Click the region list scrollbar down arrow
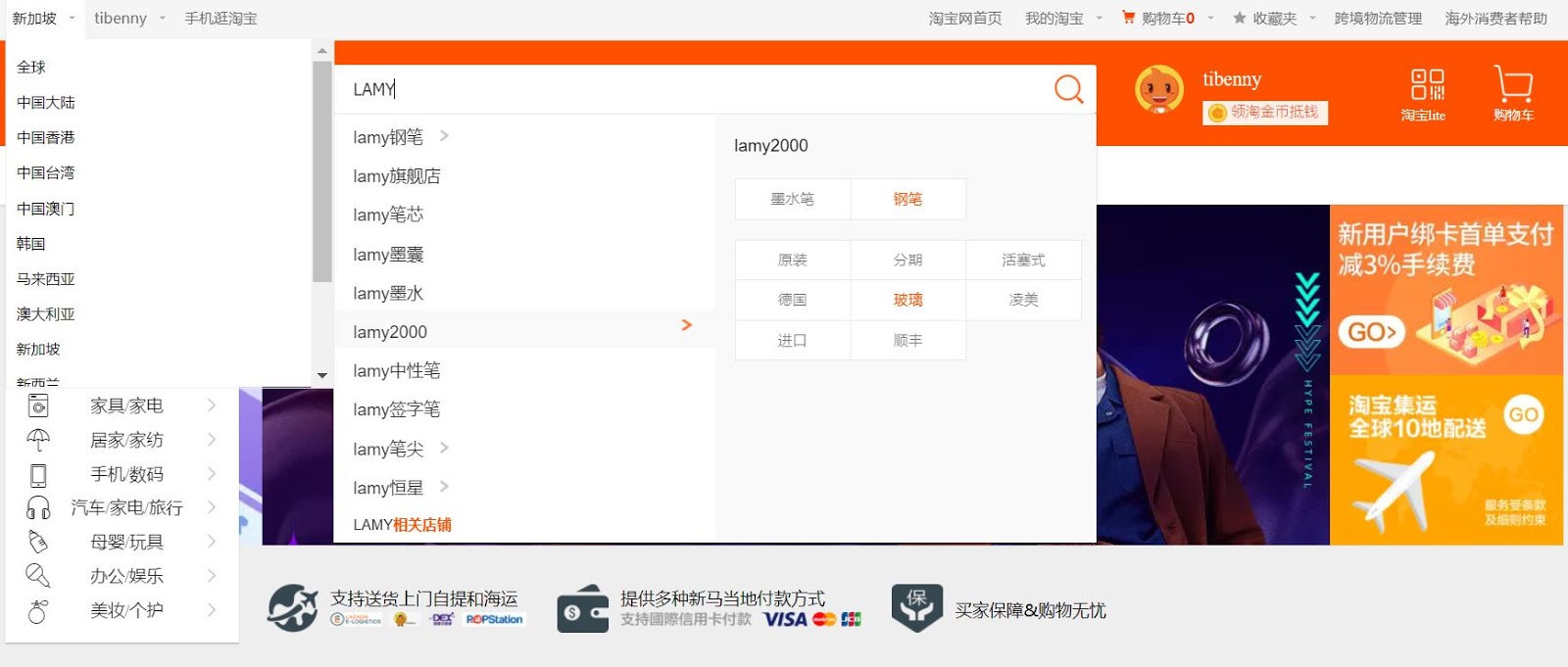This screenshot has height=667, width=1568. pos(322,375)
